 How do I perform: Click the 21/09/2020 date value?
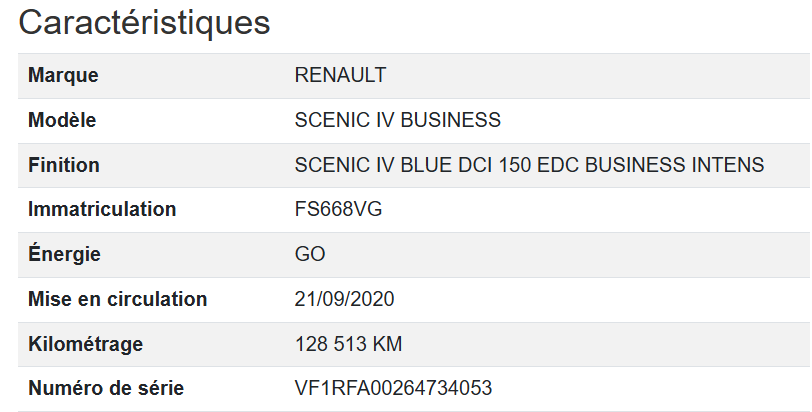tap(345, 299)
